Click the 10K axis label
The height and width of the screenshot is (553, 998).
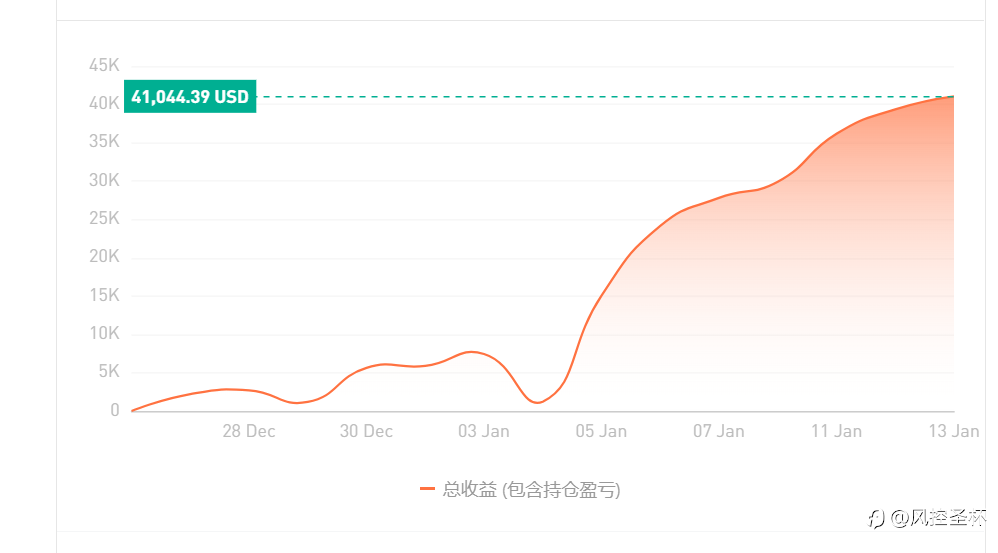pyautogui.click(x=104, y=333)
